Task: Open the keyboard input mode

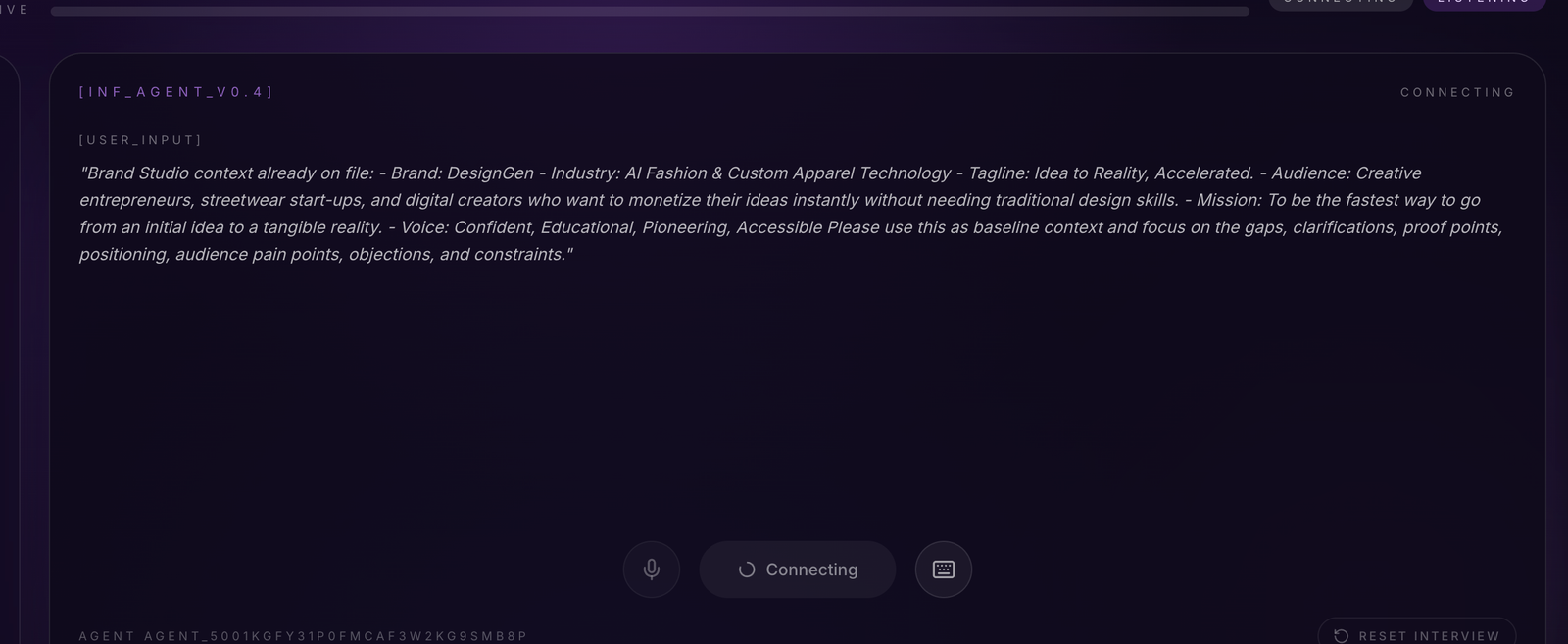Action: (943, 570)
